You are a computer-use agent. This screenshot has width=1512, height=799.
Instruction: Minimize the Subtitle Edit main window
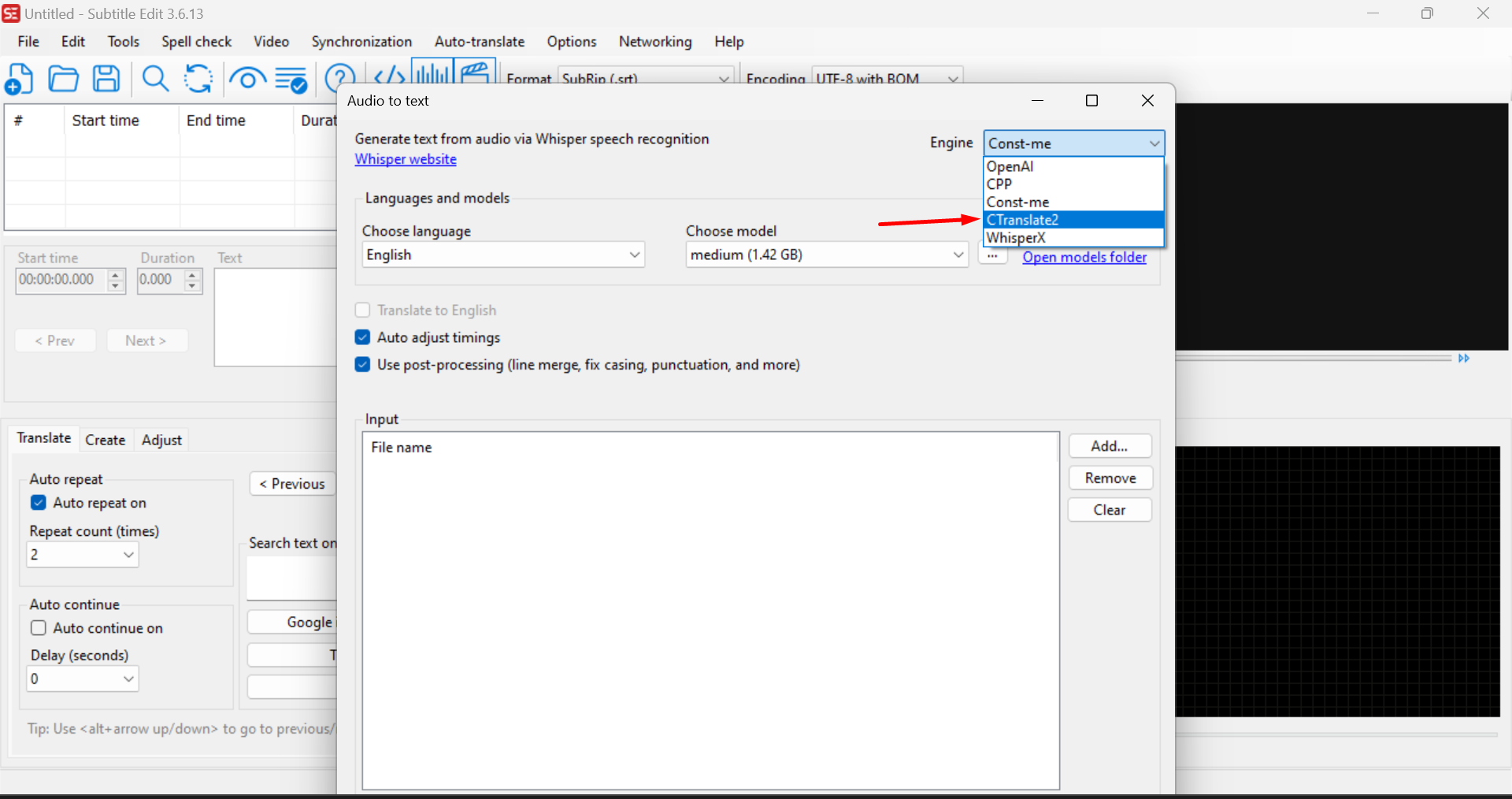coord(1373,13)
